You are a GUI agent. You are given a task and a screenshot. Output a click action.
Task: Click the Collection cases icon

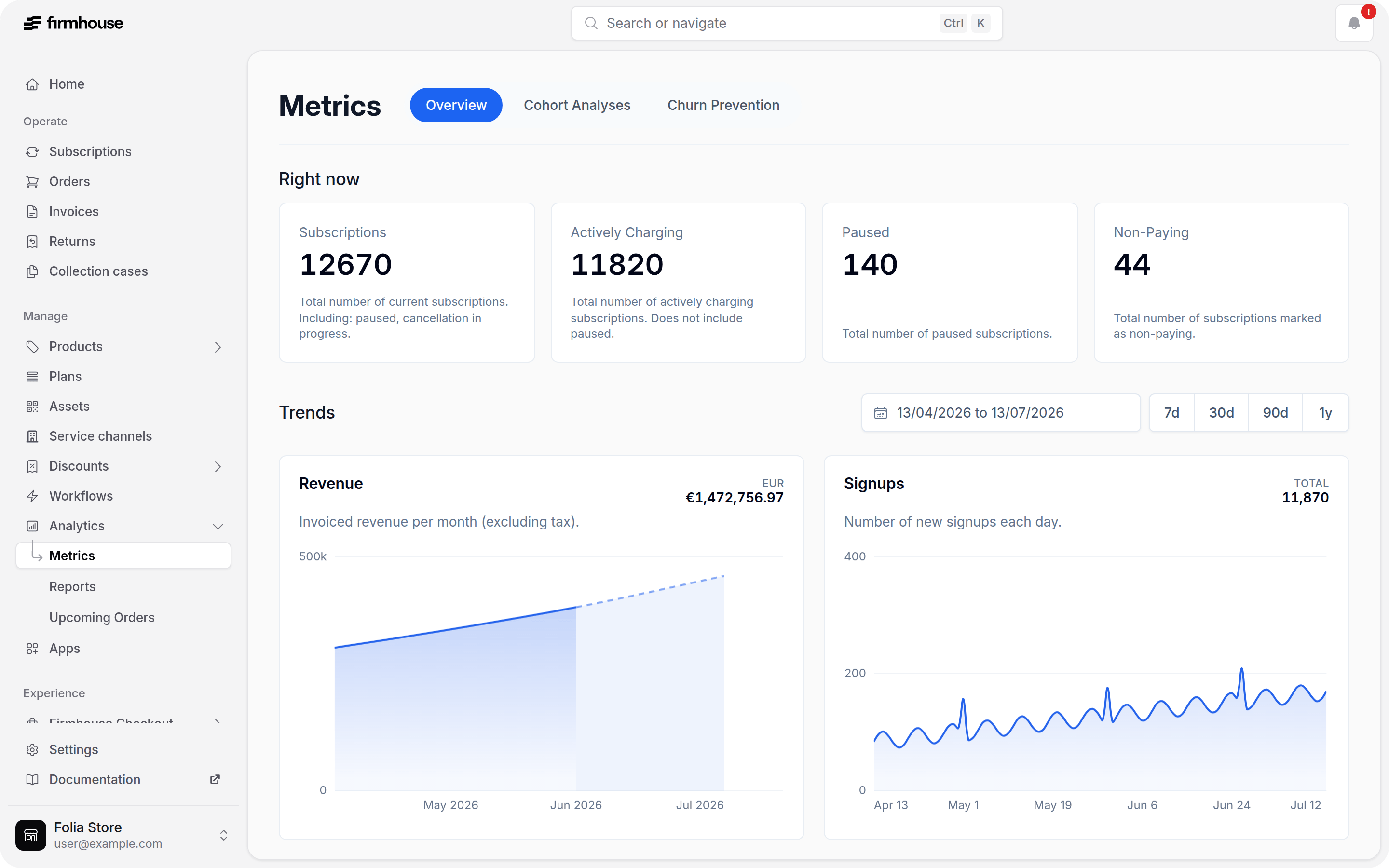point(32,271)
